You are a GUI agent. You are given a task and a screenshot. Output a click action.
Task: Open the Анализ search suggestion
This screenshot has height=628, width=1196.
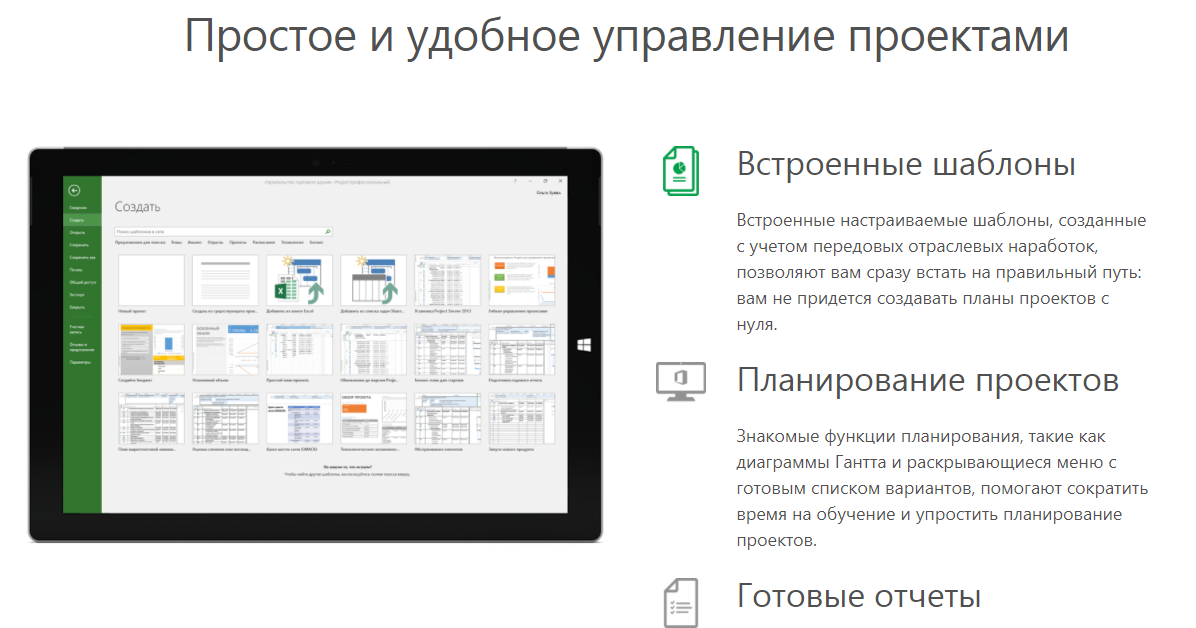click(195, 243)
